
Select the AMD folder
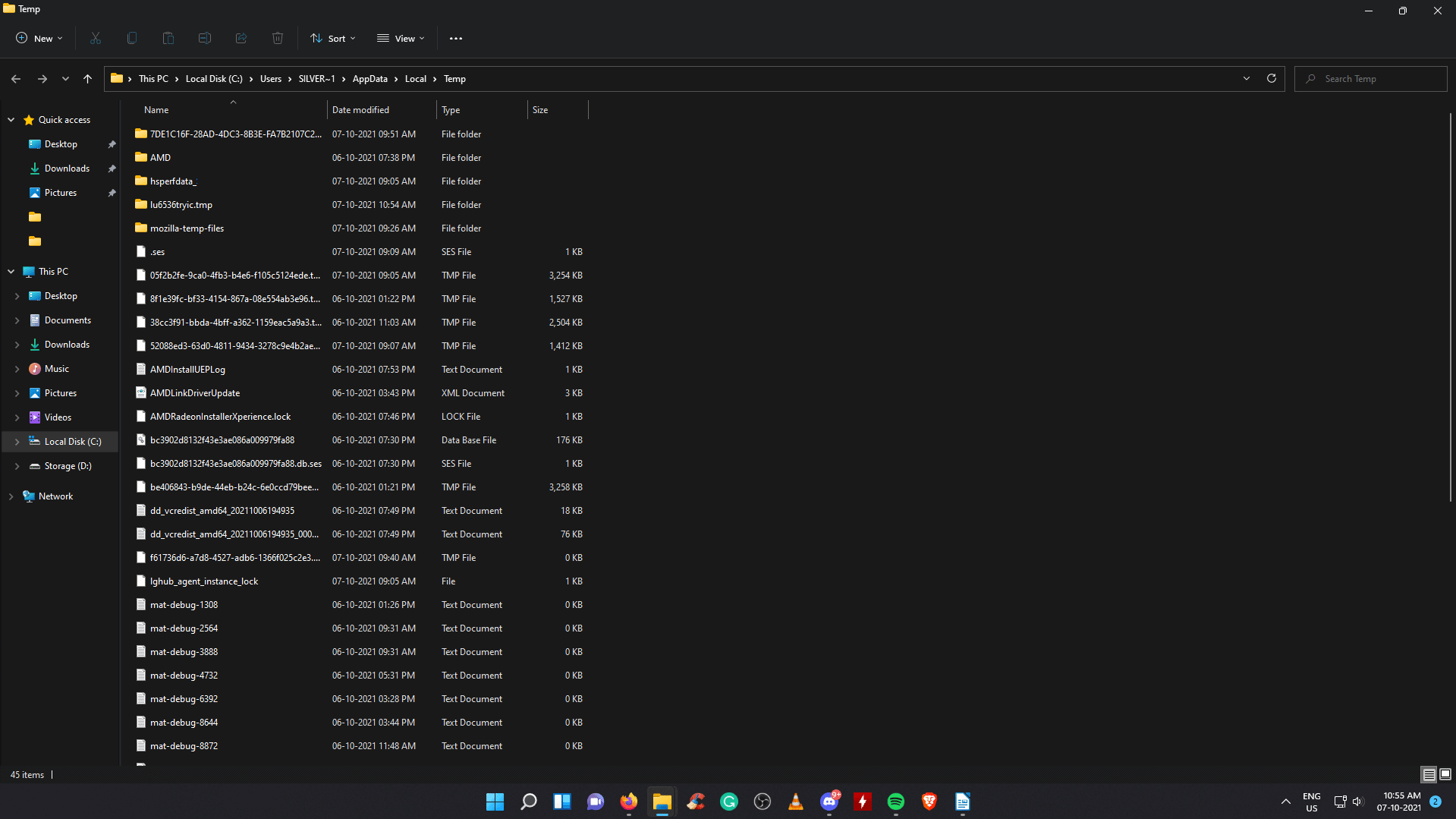(160, 158)
